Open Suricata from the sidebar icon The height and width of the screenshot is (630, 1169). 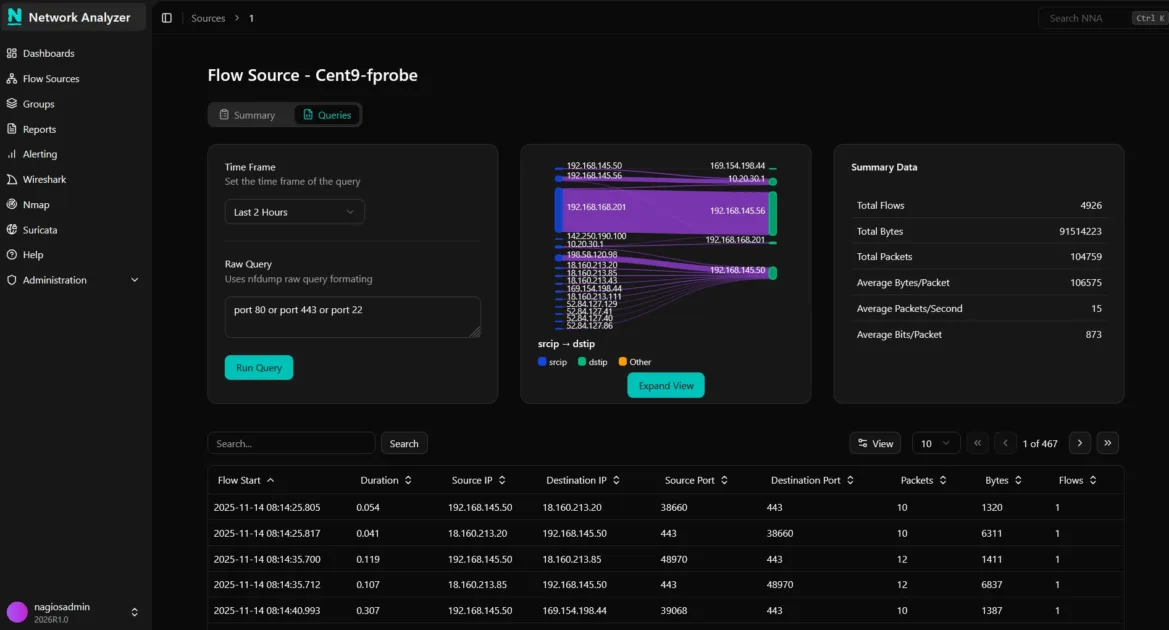click(12, 229)
